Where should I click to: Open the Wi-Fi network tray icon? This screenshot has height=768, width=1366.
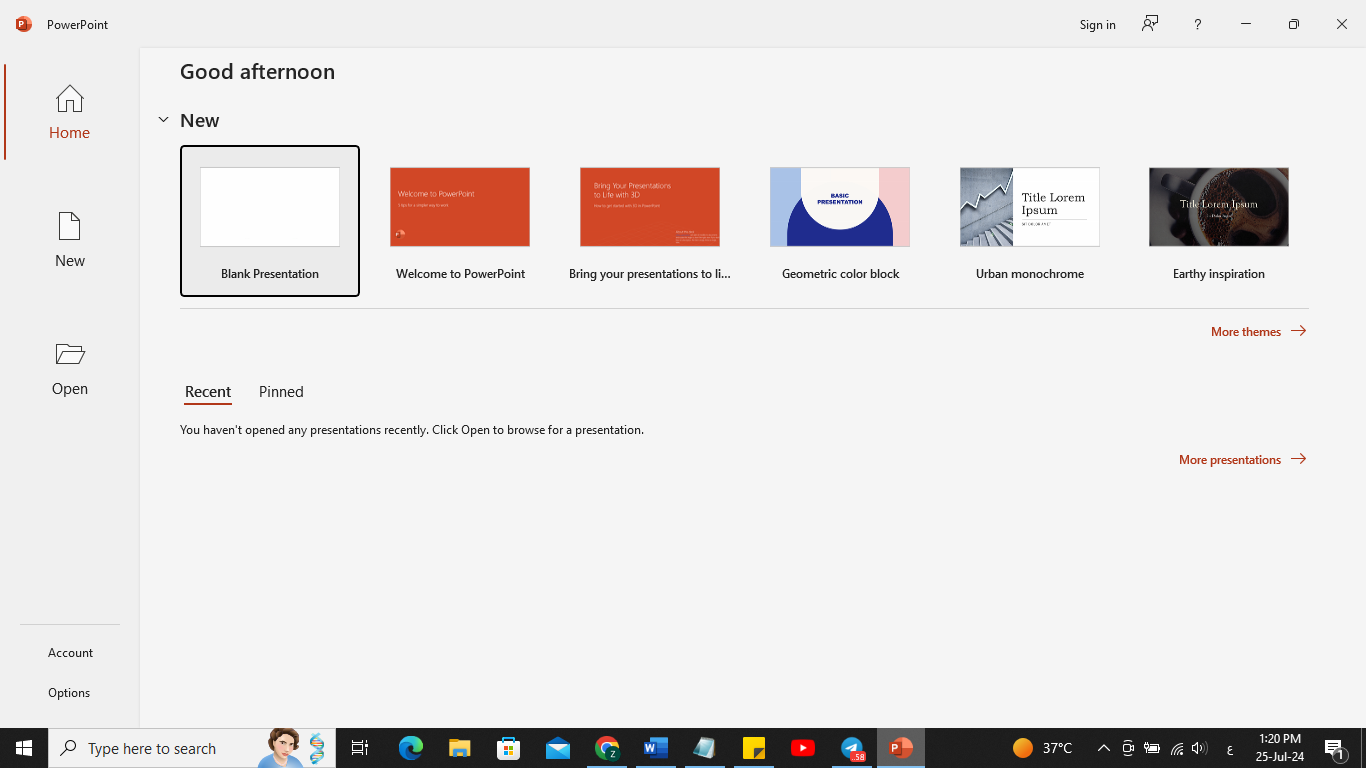(1177, 748)
